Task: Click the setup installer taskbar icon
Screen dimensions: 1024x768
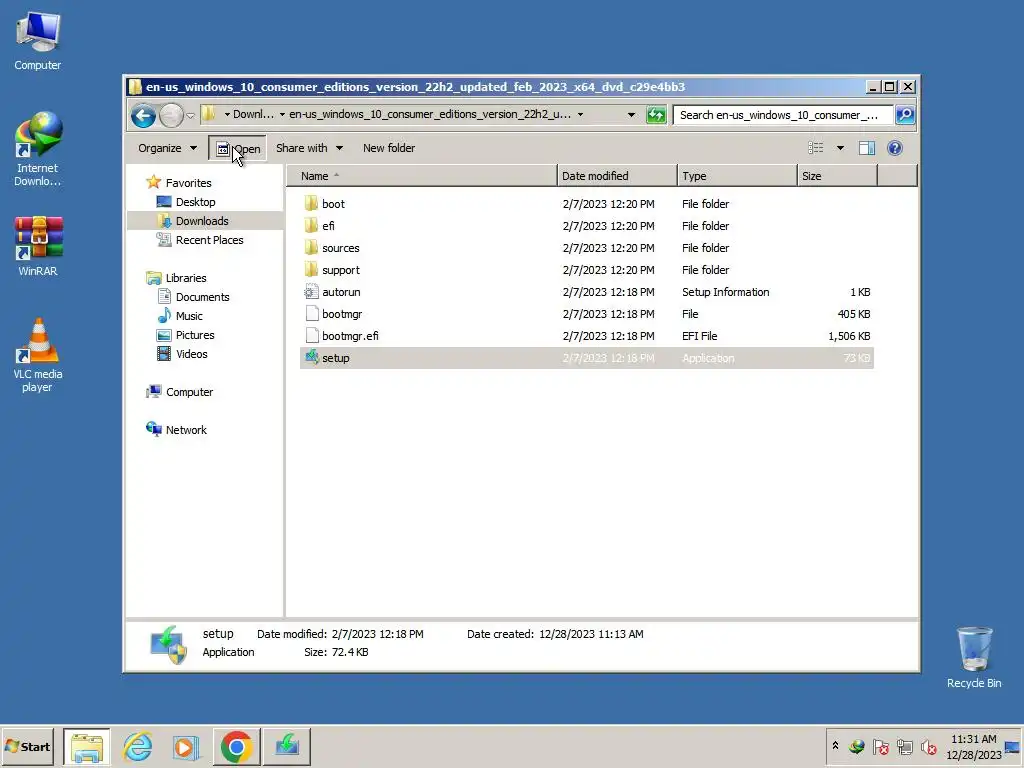Action: click(x=287, y=746)
